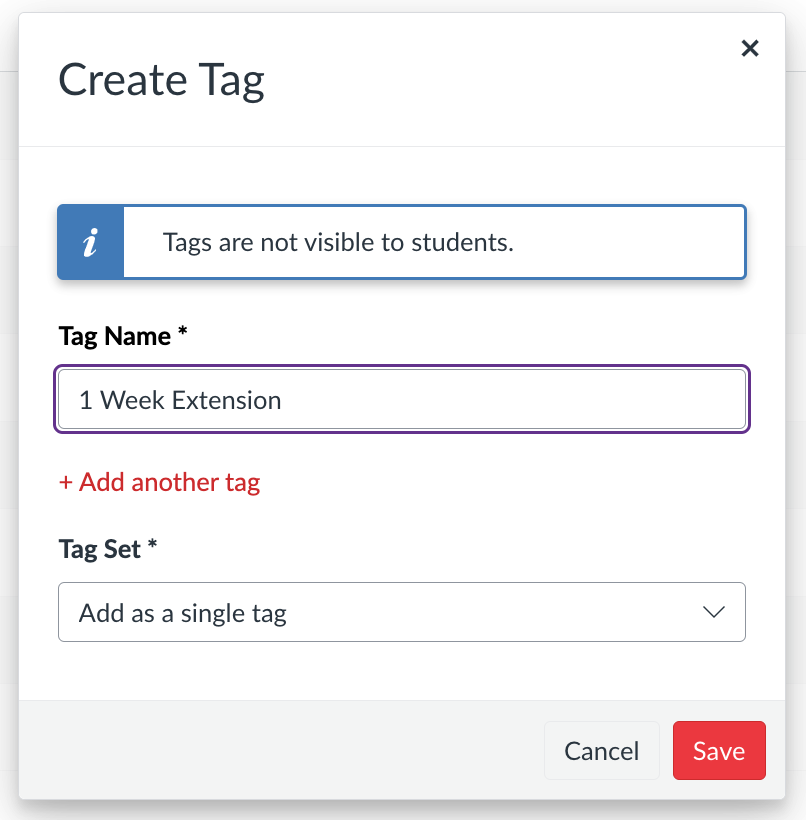Select the 'Add as a single tag' option text
Viewport: 806px width, 820px height.
coord(183,613)
